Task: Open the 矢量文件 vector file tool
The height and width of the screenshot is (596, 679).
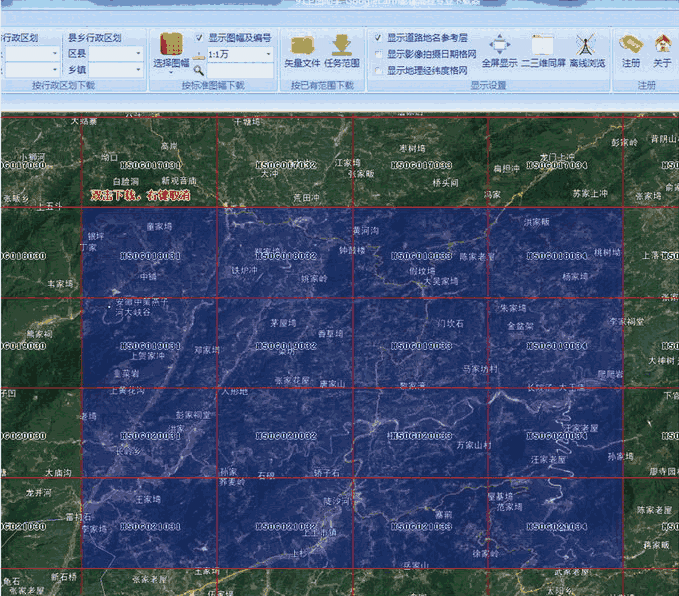Action: tap(302, 51)
